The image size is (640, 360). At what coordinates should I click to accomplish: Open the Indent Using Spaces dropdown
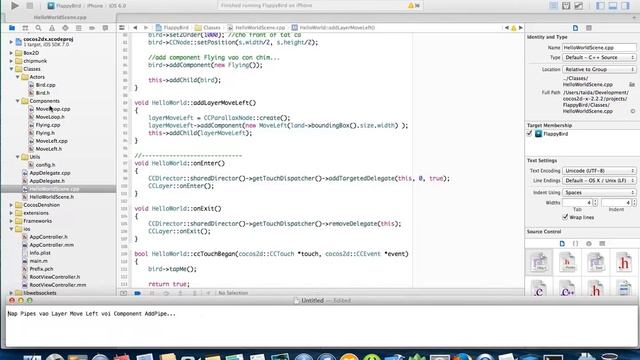[x=599, y=192]
